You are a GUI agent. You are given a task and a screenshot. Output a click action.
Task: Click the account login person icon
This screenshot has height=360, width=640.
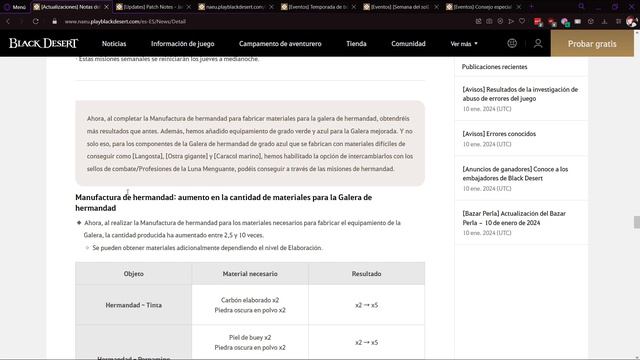point(538,43)
